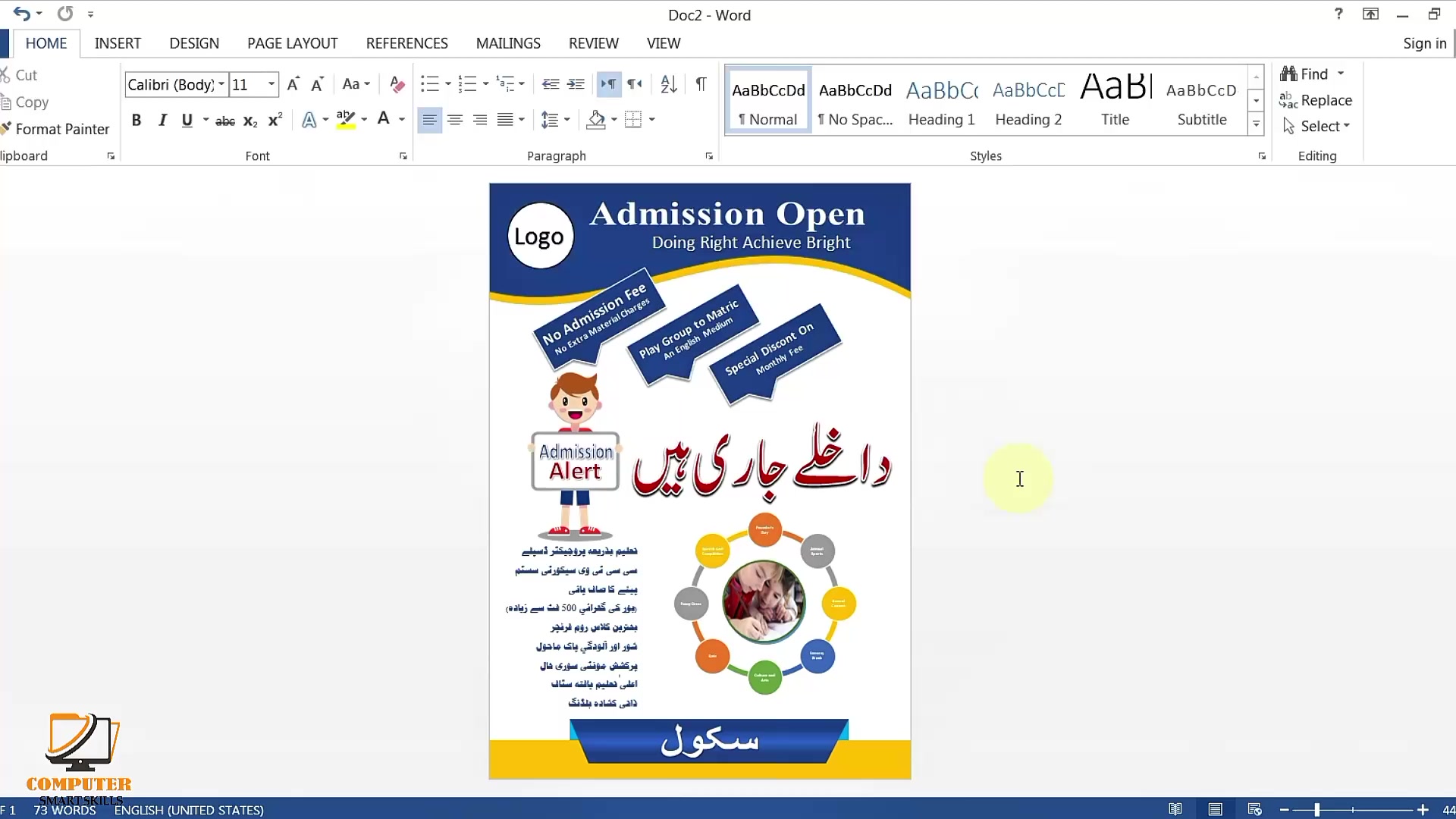This screenshot has height=819, width=1456.
Task: Customize Quick Access Toolbar dropdown
Action: click(90, 14)
